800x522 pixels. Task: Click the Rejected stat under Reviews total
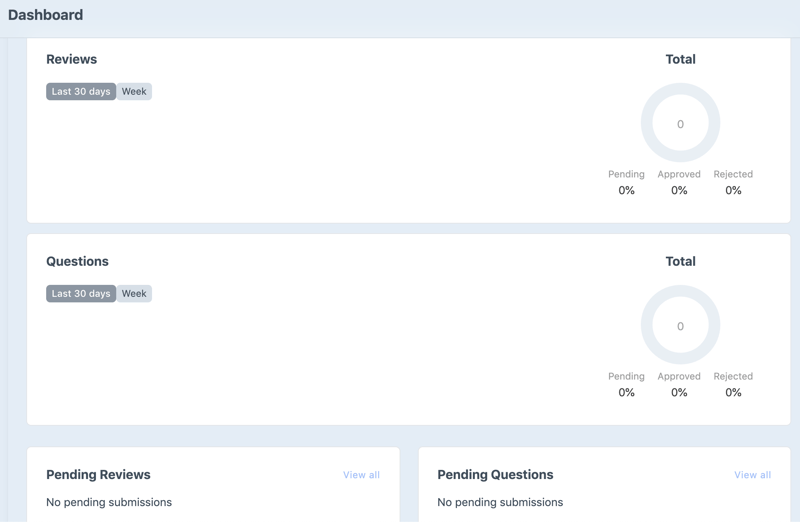coord(733,182)
